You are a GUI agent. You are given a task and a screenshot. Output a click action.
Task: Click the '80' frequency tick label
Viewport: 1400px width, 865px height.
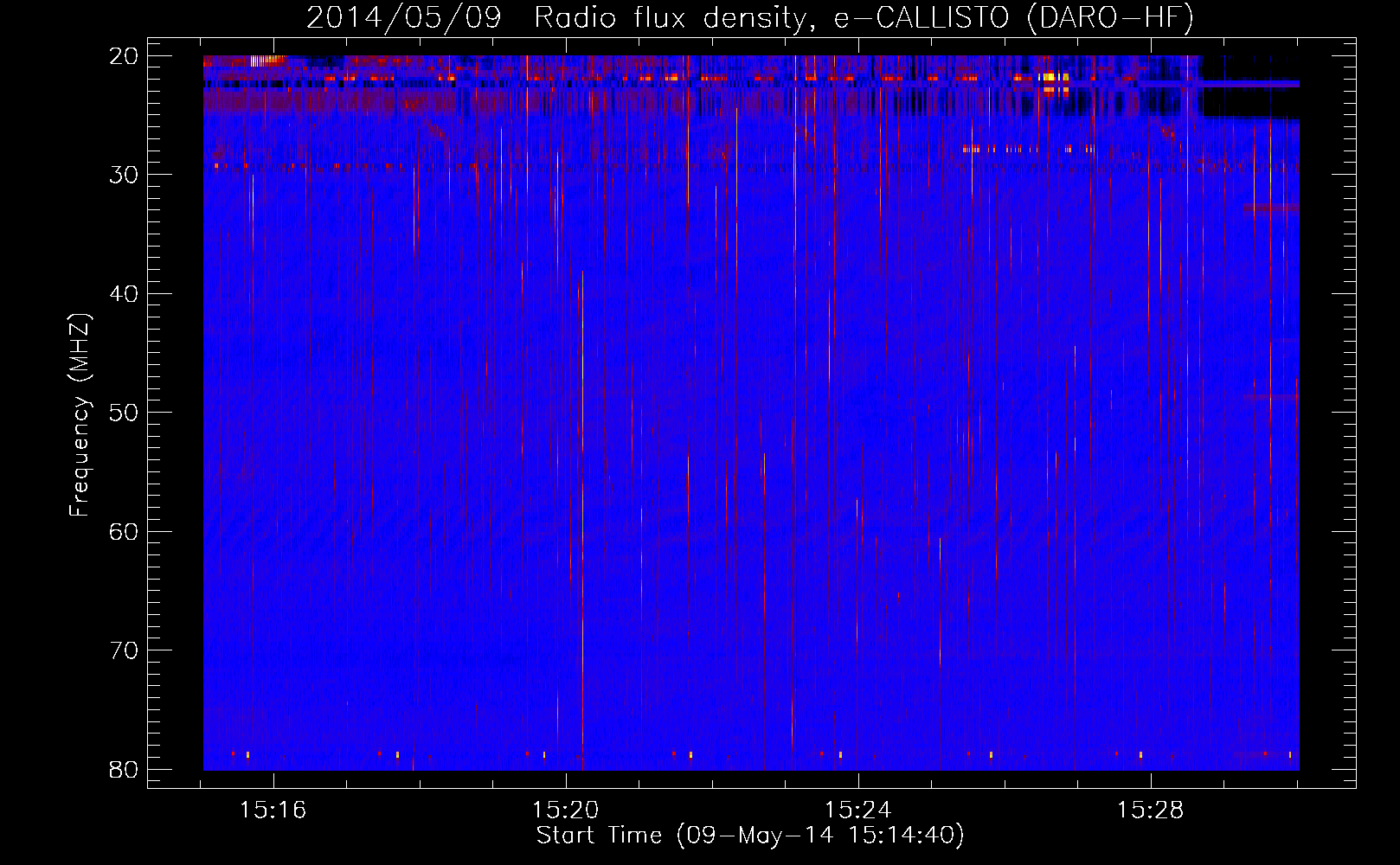tap(124, 770)
